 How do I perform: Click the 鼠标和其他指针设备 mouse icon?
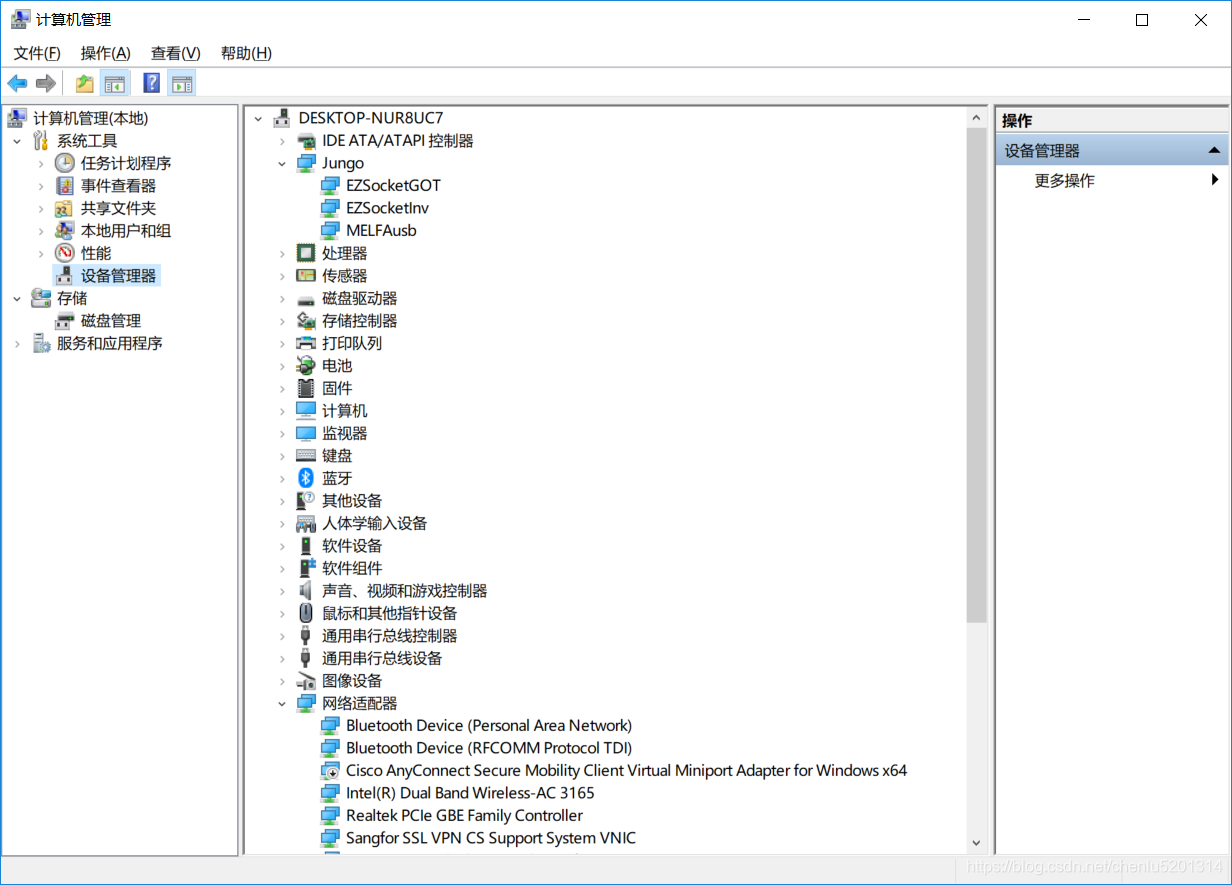click(x=306, y=613)
